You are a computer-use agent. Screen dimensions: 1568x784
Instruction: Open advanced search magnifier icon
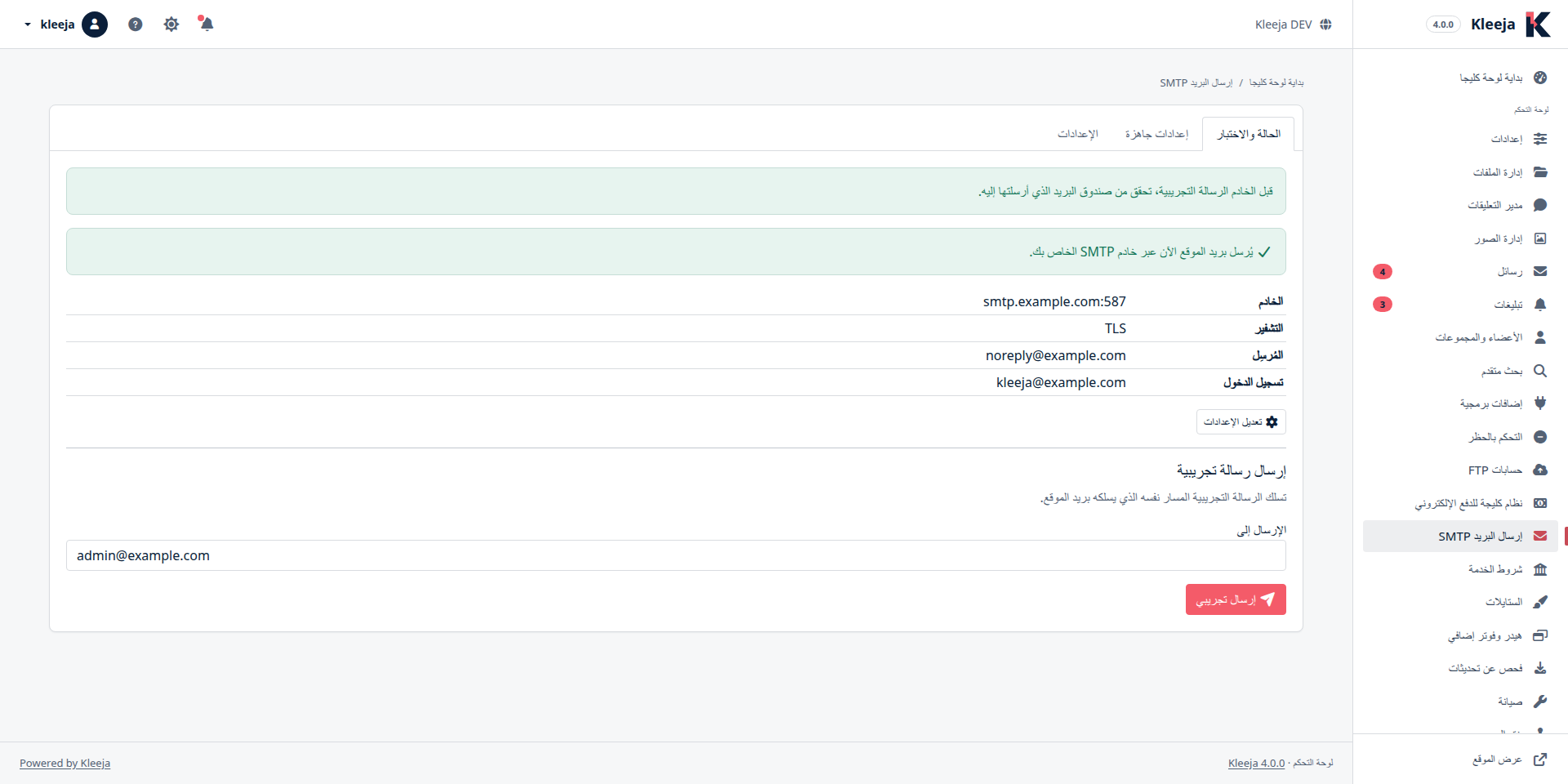1540,371
